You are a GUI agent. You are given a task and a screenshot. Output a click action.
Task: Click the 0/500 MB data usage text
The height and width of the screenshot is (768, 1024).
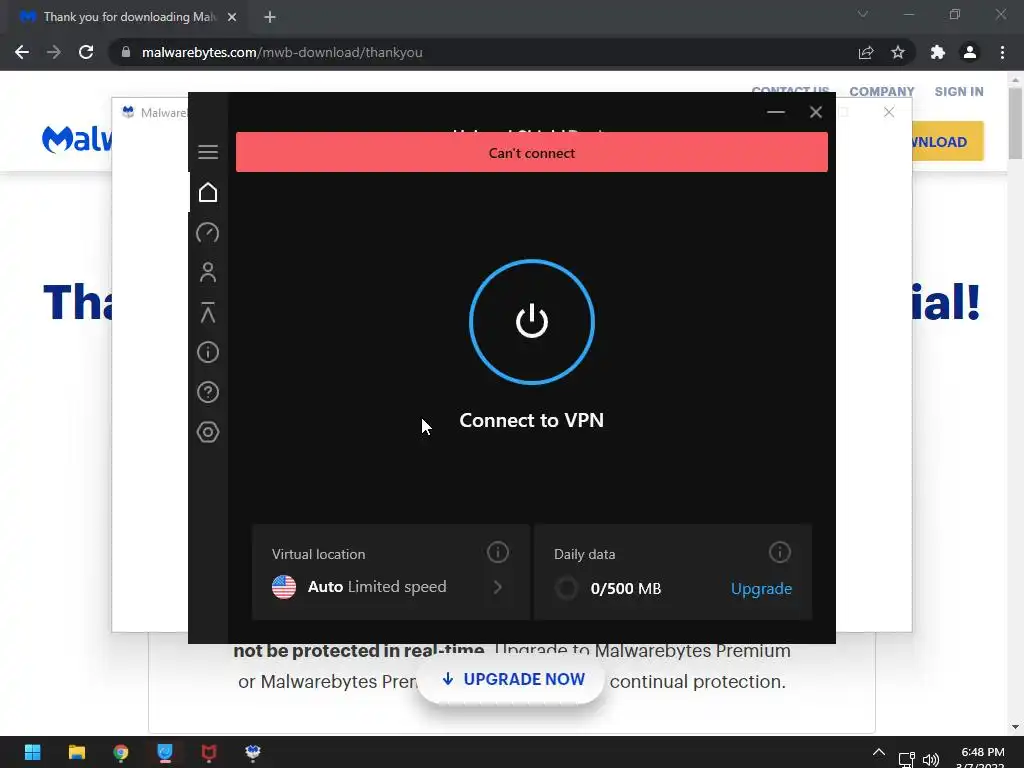pos(626,588)
